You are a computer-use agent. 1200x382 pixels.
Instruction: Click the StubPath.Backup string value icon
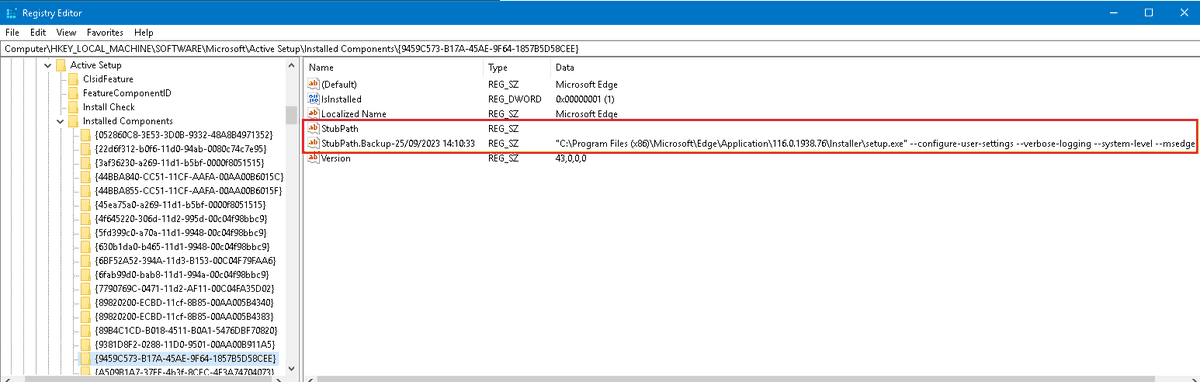tap(314, 143)
